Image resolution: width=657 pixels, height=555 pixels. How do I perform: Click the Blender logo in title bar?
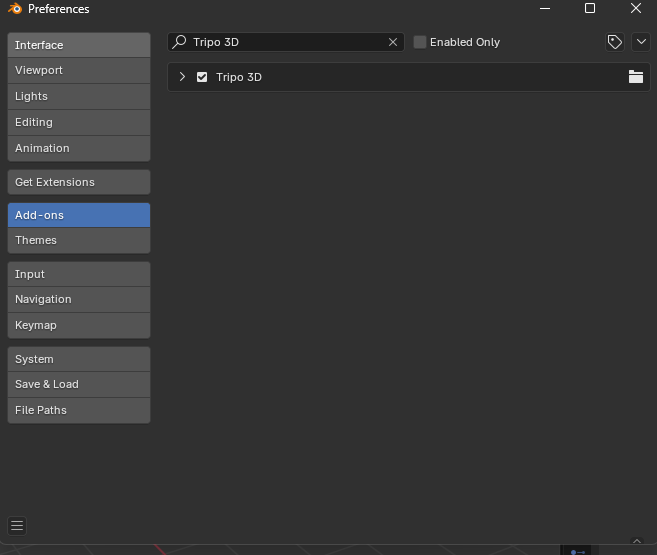click(x=15, y=9)
